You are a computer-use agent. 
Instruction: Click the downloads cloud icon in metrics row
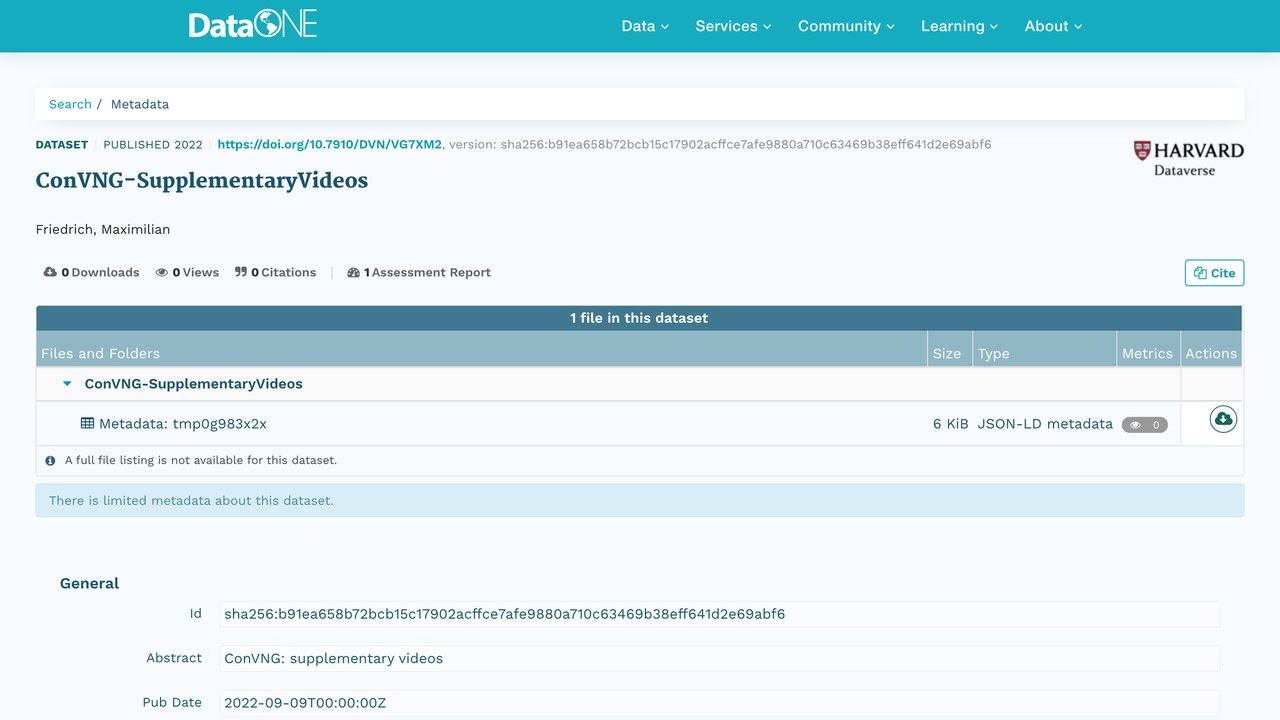click(x=50, y=272)
